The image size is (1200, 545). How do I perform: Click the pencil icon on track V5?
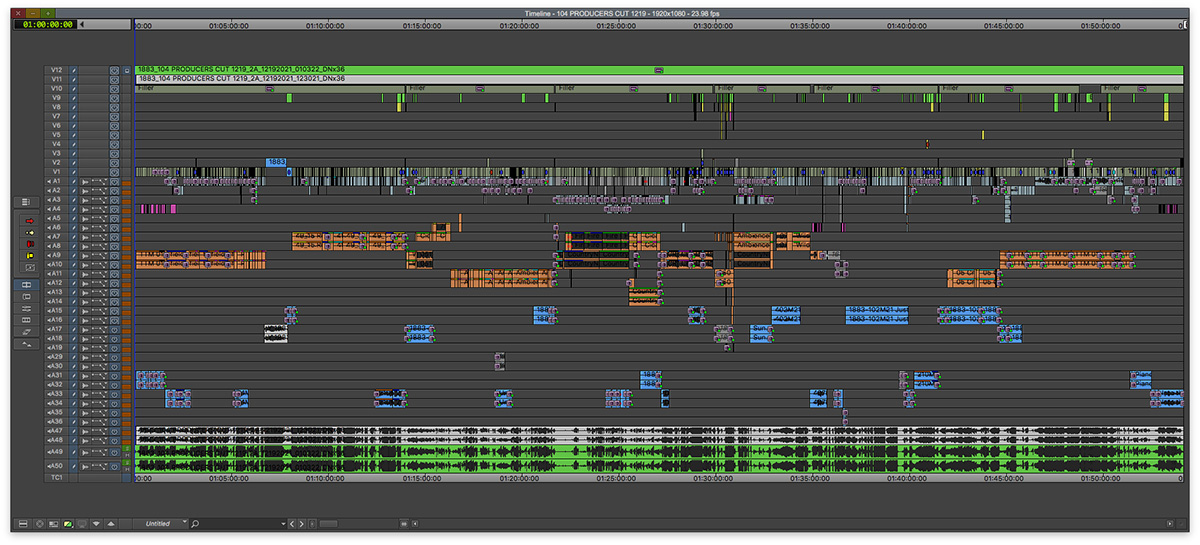coord(73,134)
